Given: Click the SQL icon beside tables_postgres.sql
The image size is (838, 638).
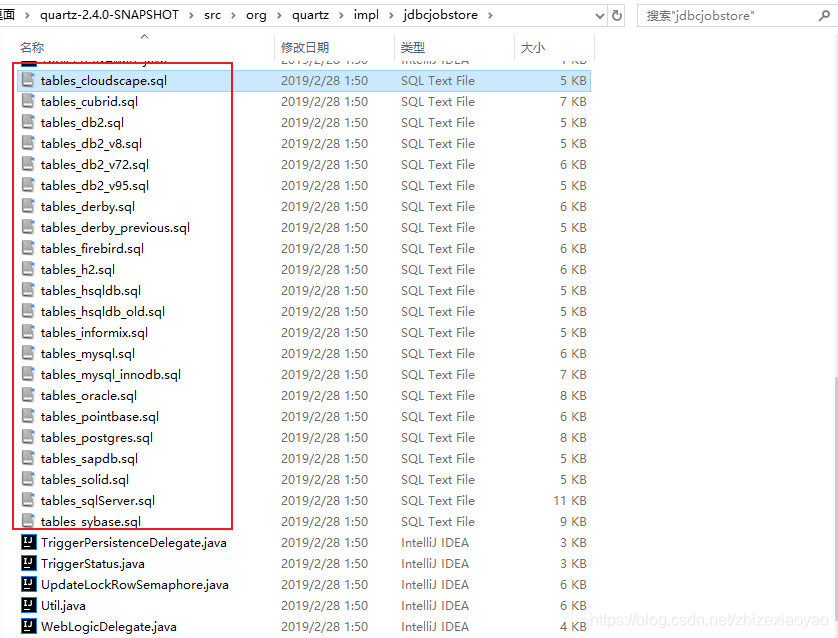Looking at the screenshot, I should pos(27,437).
